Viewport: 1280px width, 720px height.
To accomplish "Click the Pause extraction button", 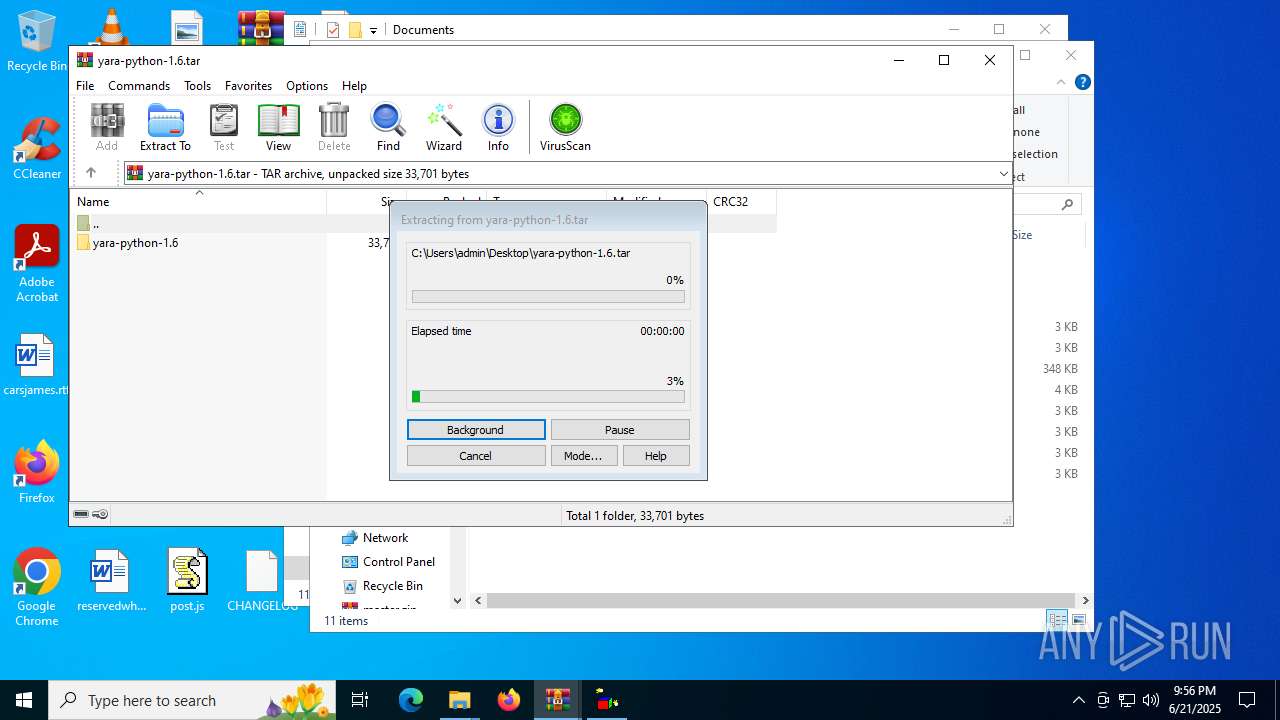I will pyautogui.click(x=620, y=430).
